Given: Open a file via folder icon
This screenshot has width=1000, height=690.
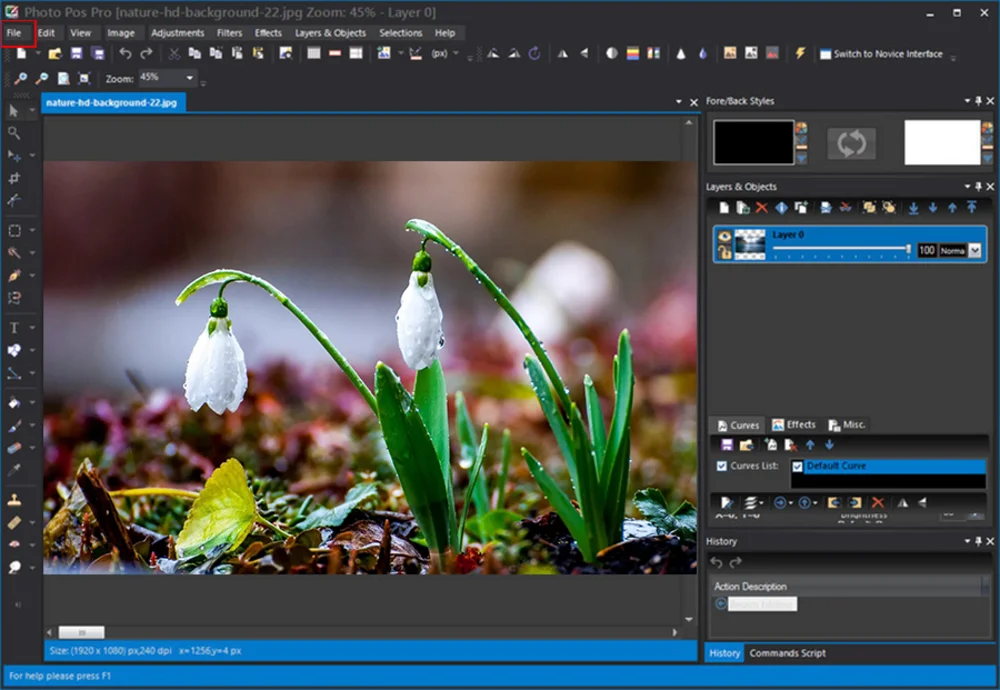Looking at the screenshot, I should click(x=55, y=54).
